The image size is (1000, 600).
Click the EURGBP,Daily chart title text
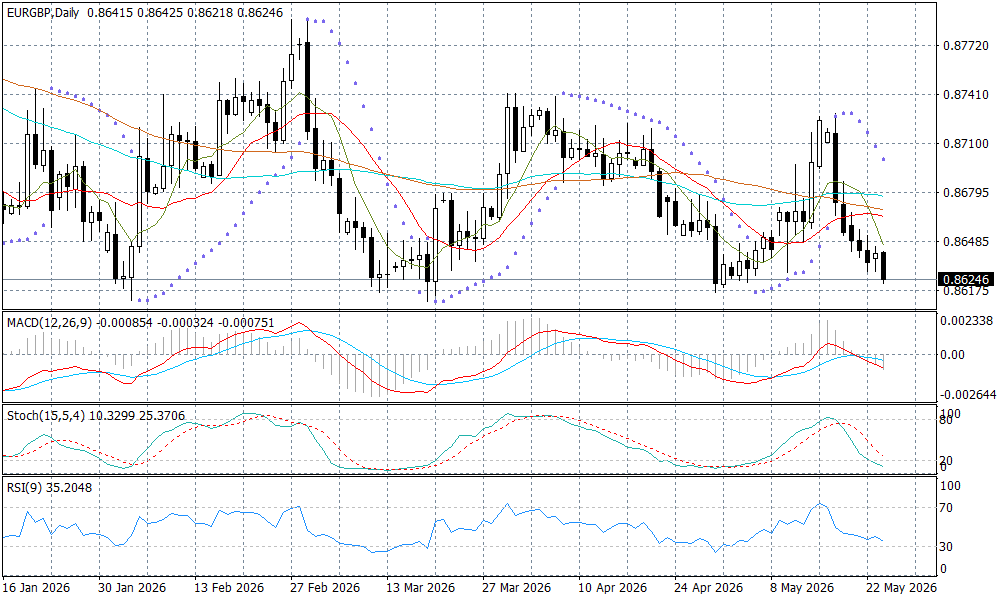(43, 12)
